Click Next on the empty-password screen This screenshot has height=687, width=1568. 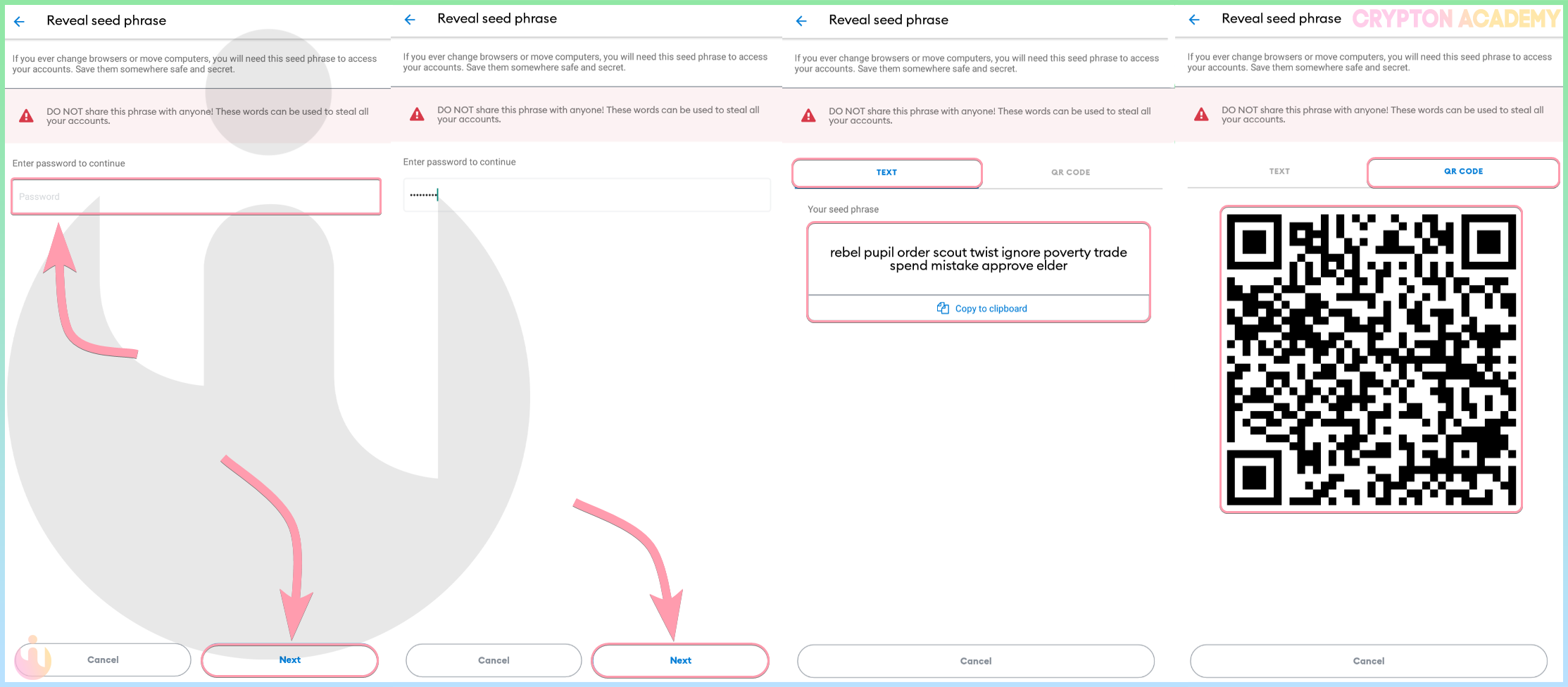(x=289, y=660)
